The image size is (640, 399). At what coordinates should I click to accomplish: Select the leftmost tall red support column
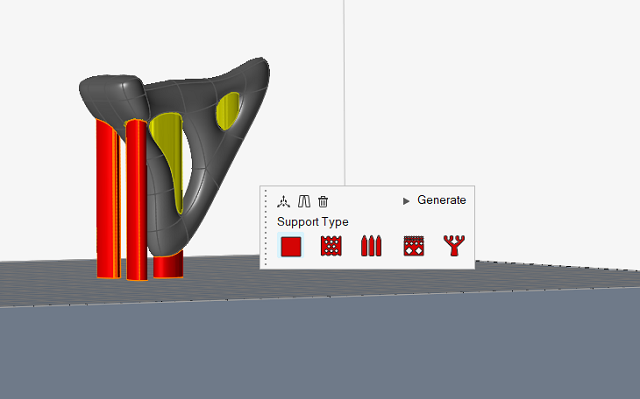click(108, 199)
